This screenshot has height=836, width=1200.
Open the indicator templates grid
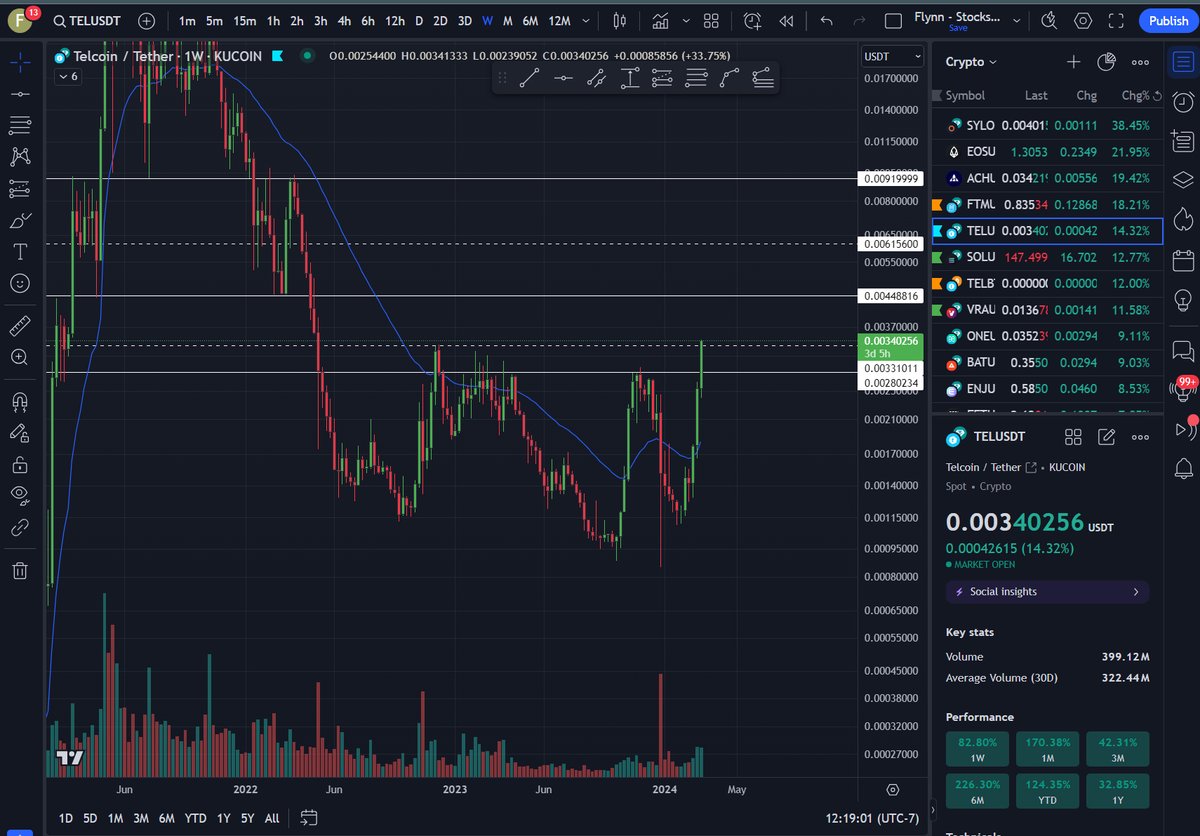(710, 21)
